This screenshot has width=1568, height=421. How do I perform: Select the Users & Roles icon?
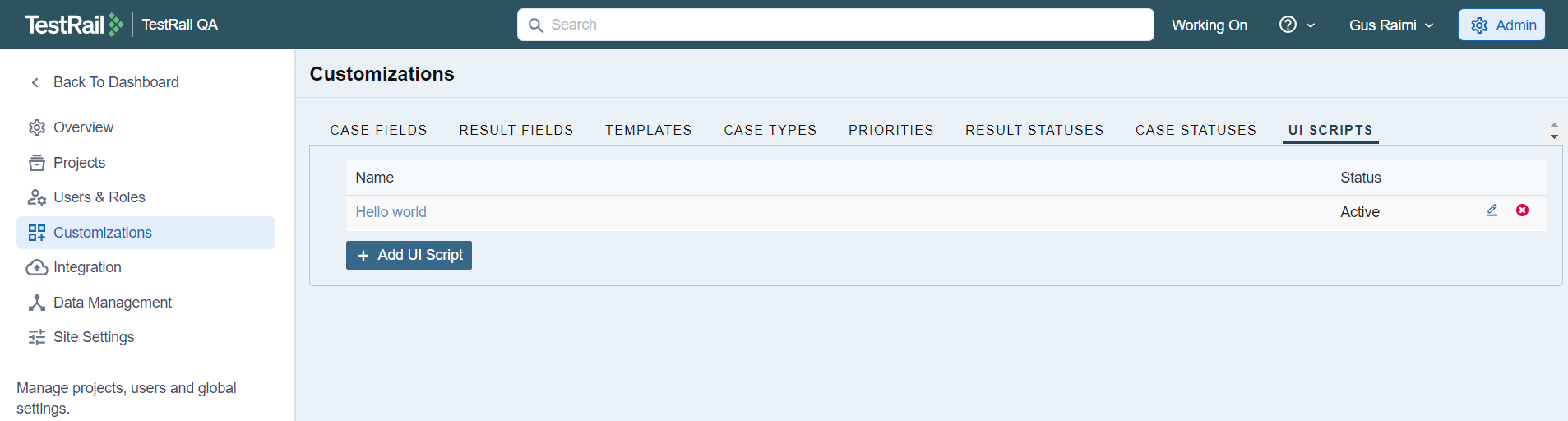tap(37, 197)
